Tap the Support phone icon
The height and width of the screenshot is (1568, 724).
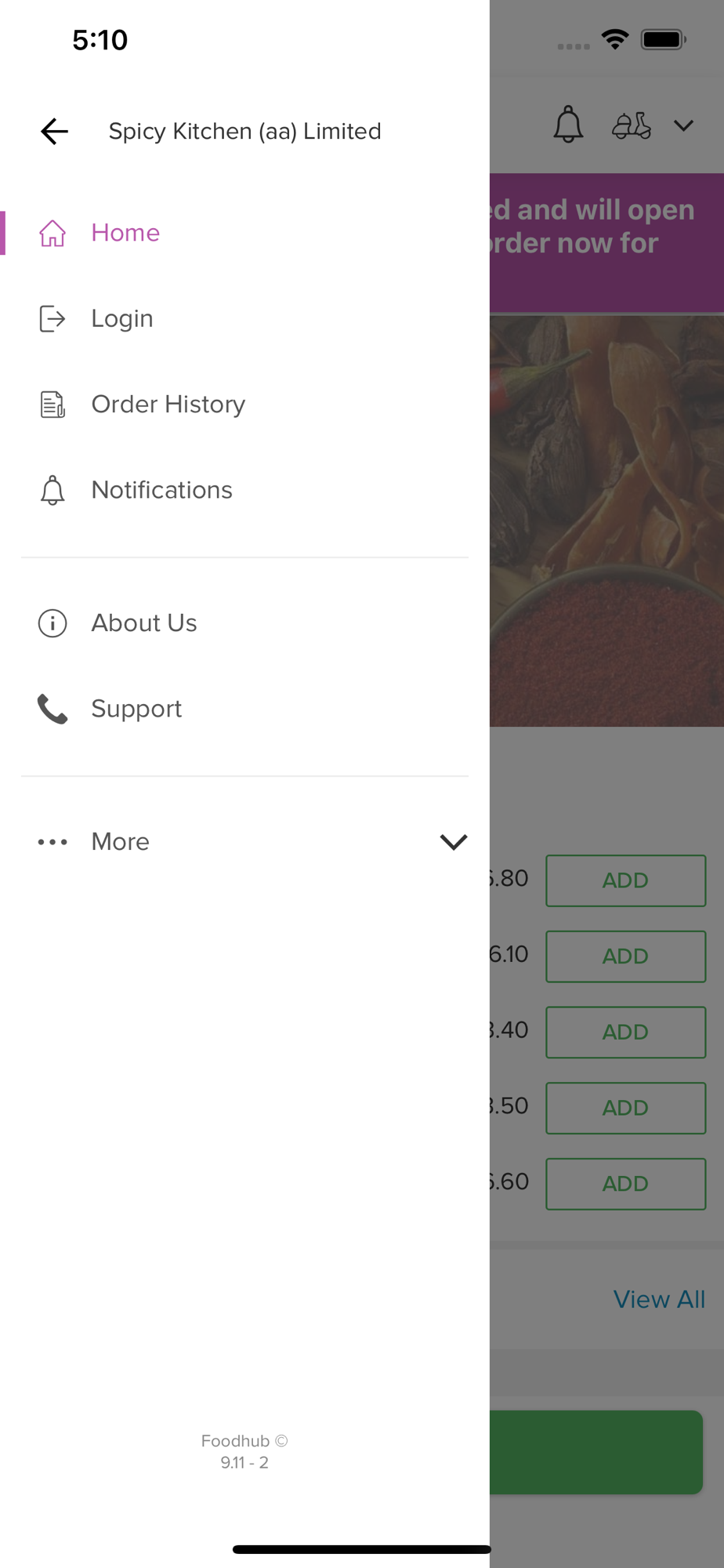point(52,709)
